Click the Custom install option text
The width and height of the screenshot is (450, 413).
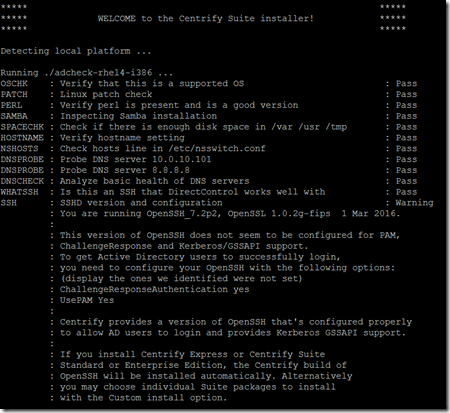(x=168, y=398)
